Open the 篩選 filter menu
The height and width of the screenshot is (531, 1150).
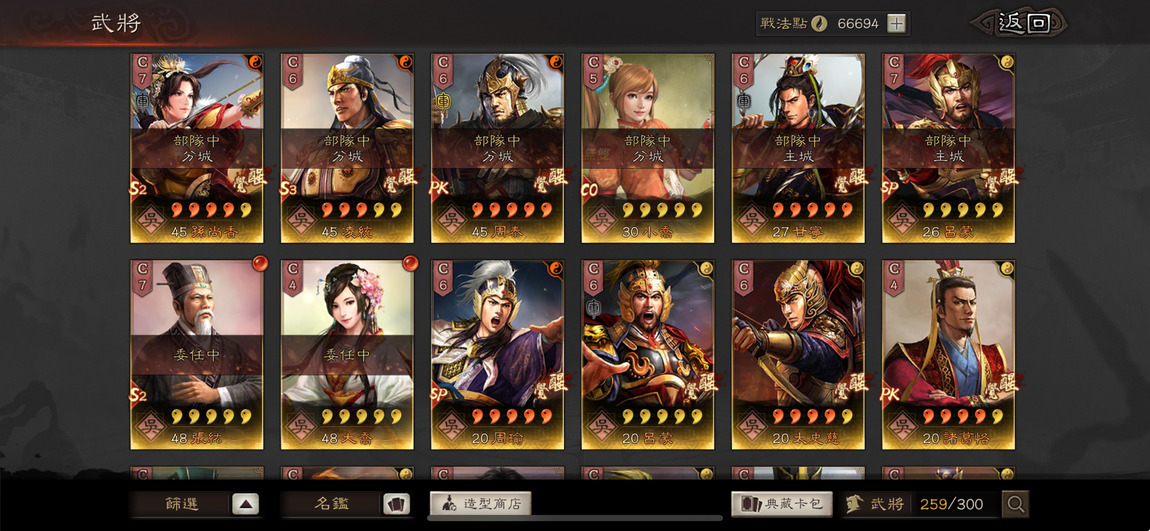pos(181,504)
